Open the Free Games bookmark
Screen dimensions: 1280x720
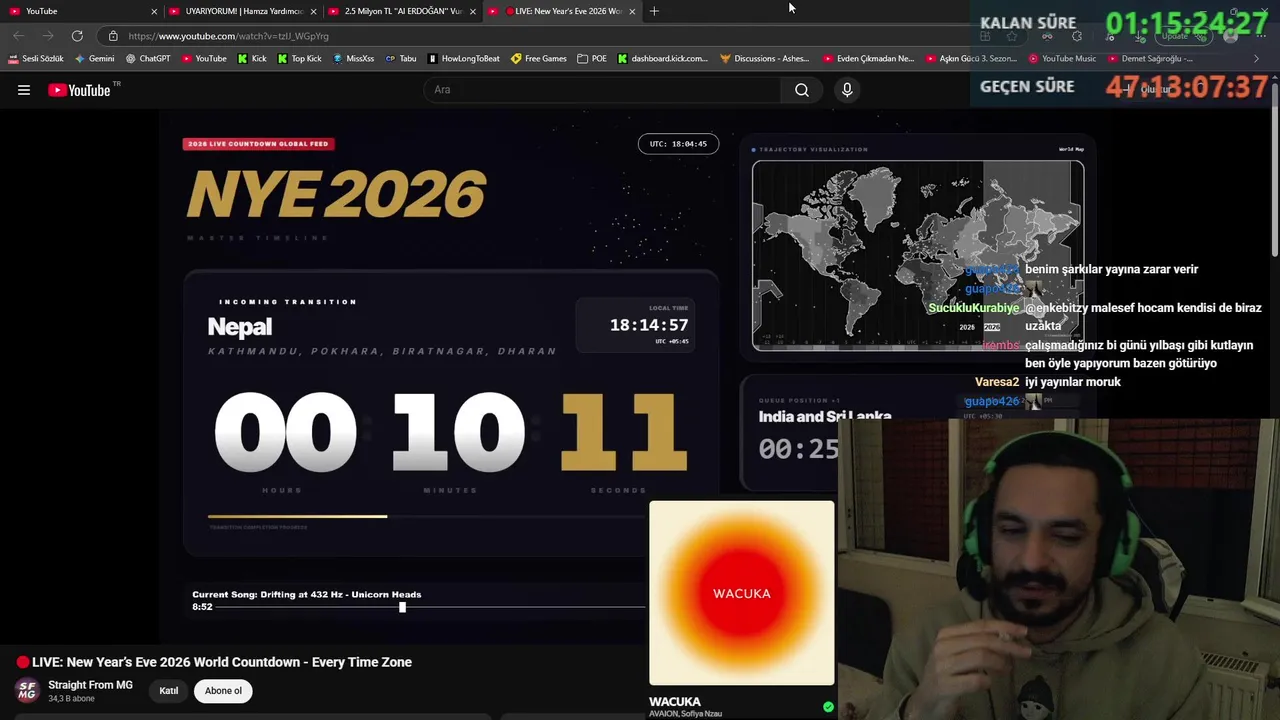(539, 59)
